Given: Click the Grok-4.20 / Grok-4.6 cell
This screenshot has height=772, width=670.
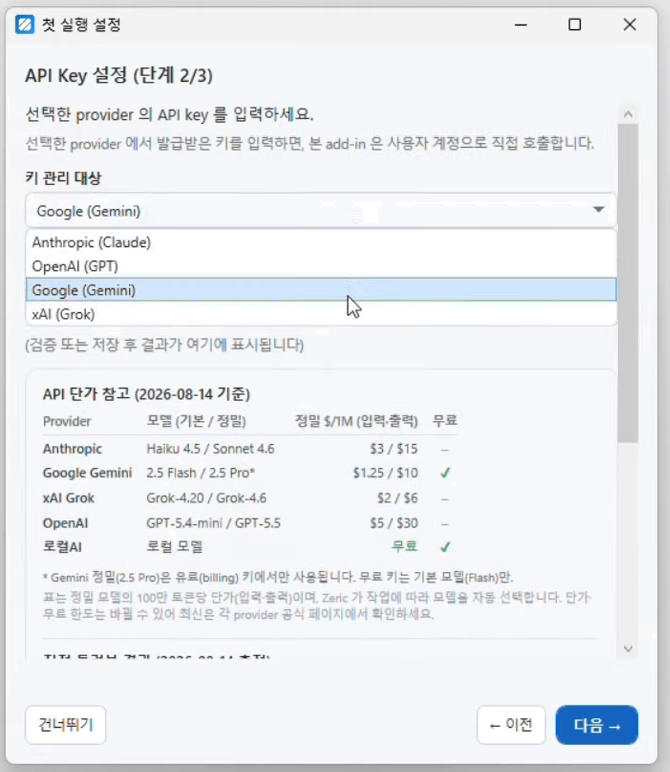Looking at the screenshot, I should click(x=206, y=498).
